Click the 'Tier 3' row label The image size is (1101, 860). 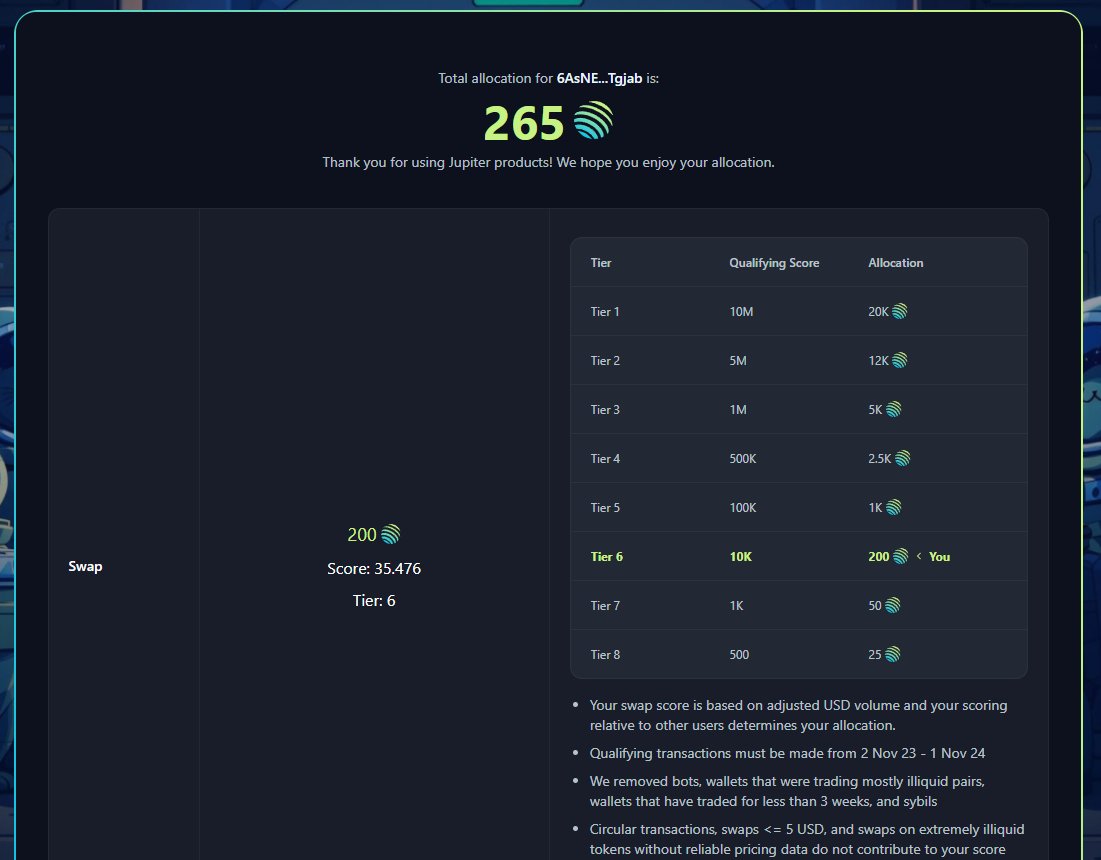pos(605,410)
